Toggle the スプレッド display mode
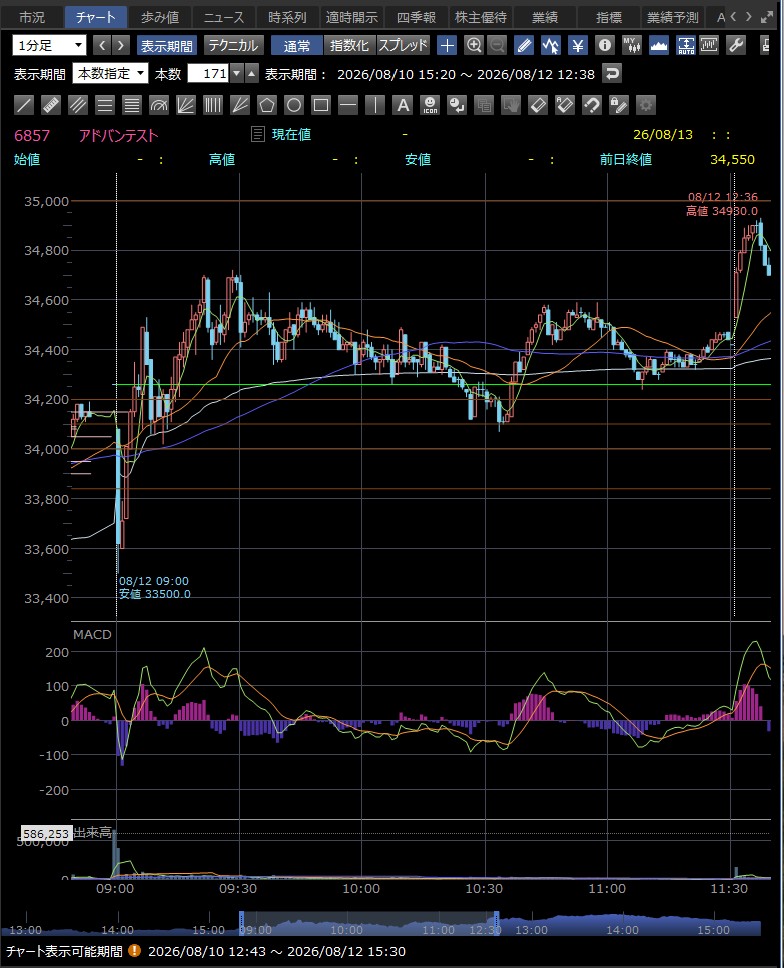784x968 pixels. pos(402,45)
